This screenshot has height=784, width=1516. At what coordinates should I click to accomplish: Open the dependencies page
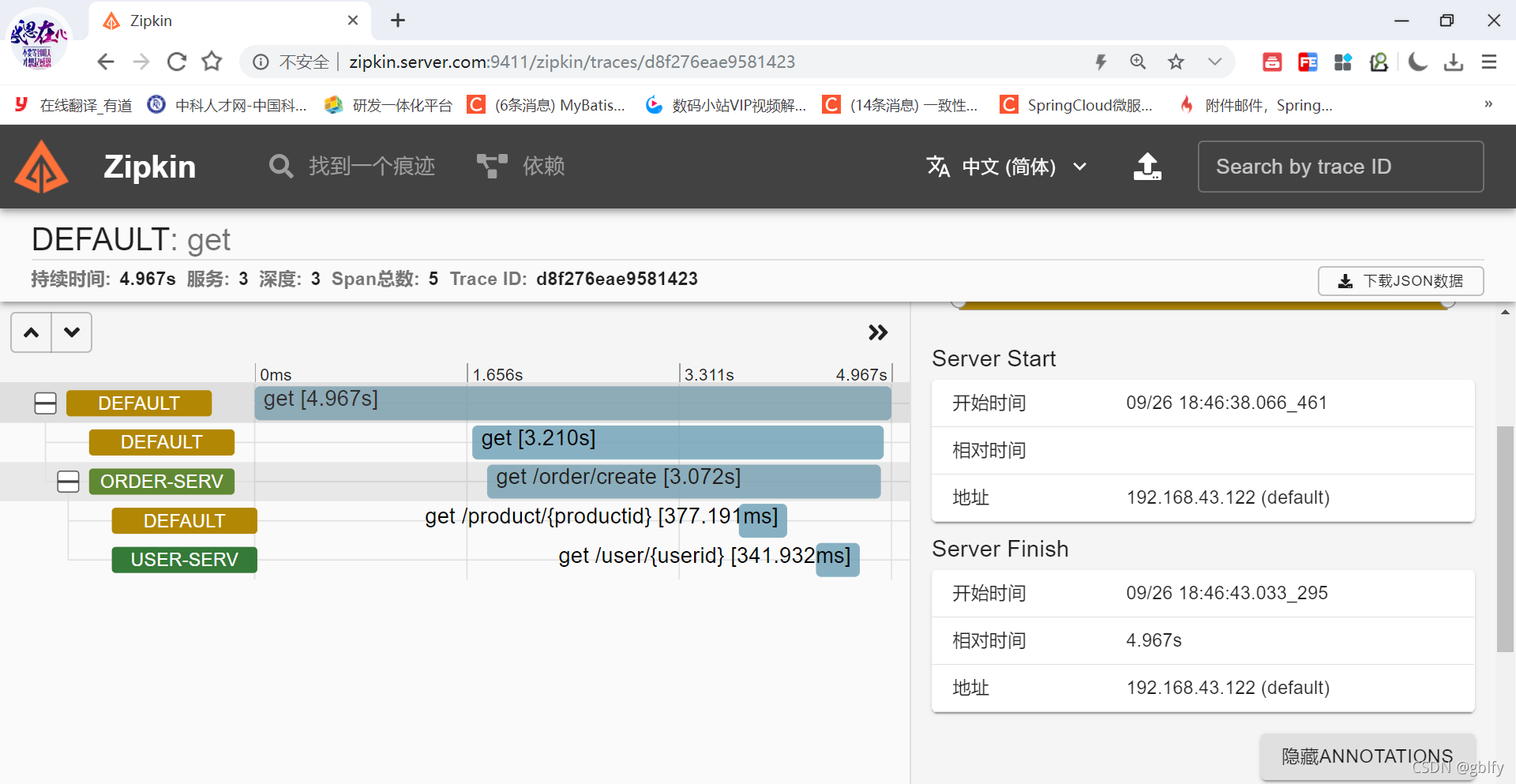(x=521, y=167)
